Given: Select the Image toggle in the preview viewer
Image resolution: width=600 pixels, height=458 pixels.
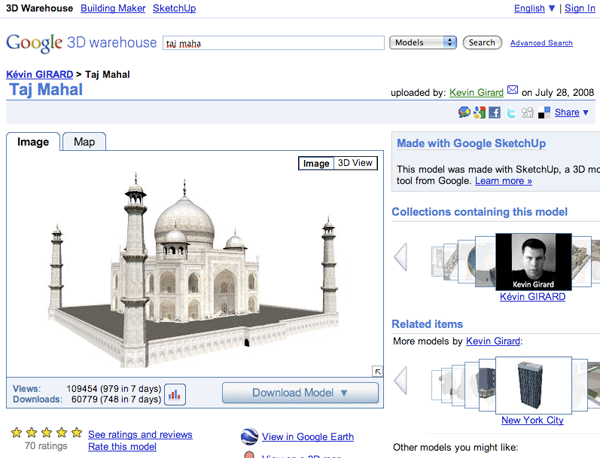Looking at the screenshot, I should tap(316, 163).
